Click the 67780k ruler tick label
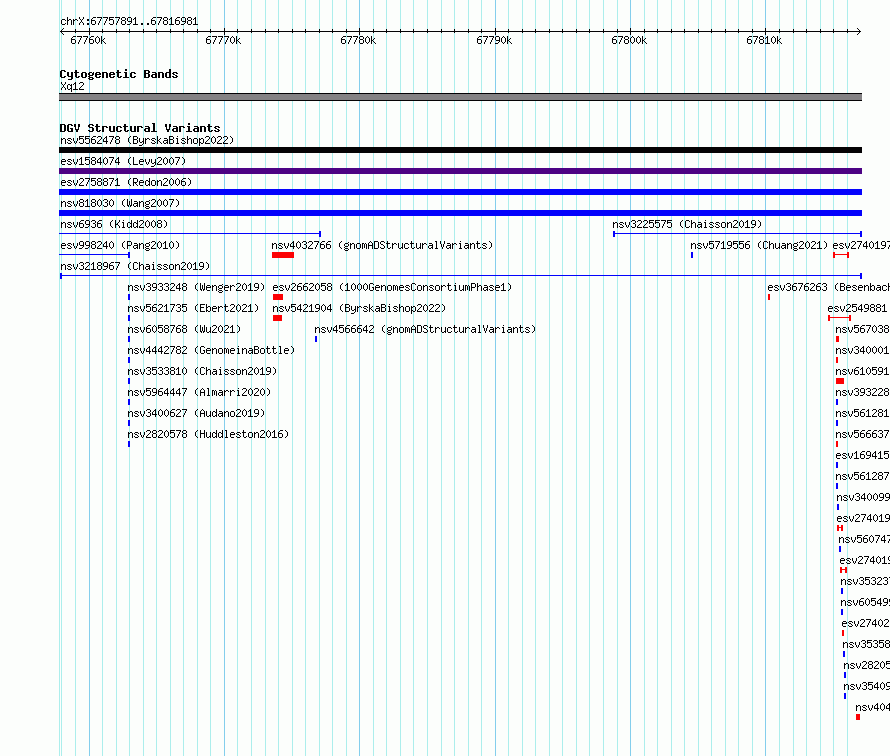890x756 pixels. click(358, 40)
